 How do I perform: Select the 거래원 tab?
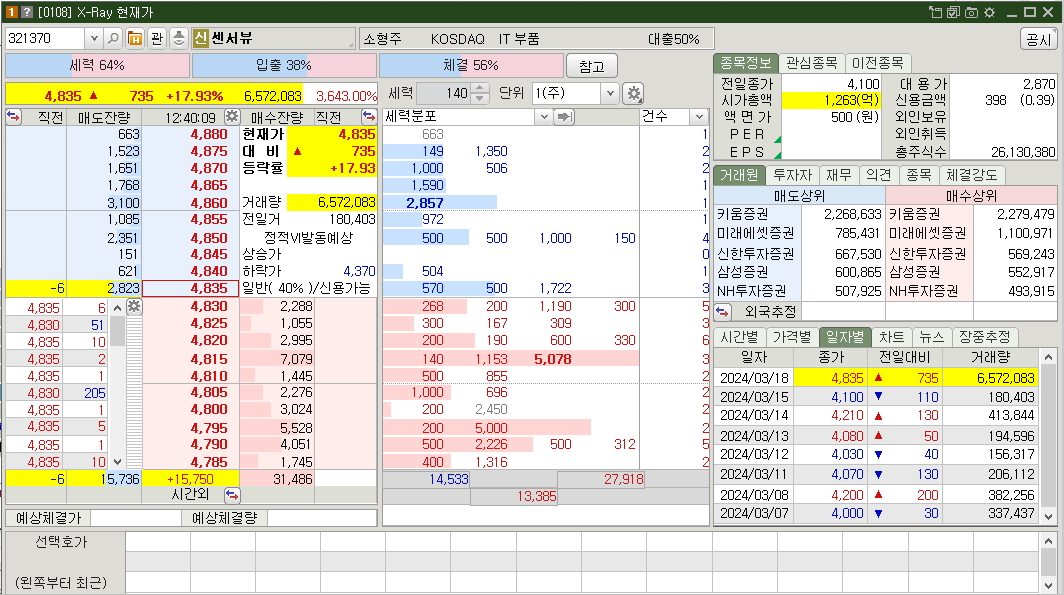coord(739,175)
